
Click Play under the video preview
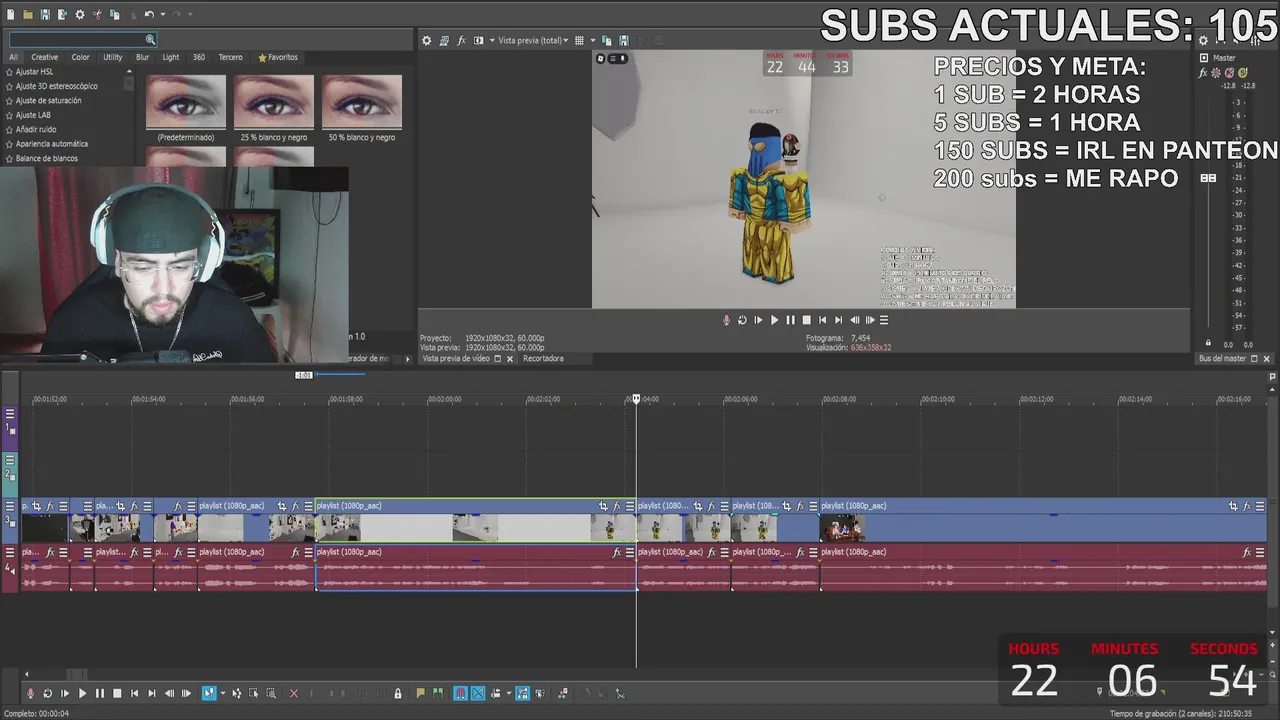pyautogui.click(x=774, y=320)
